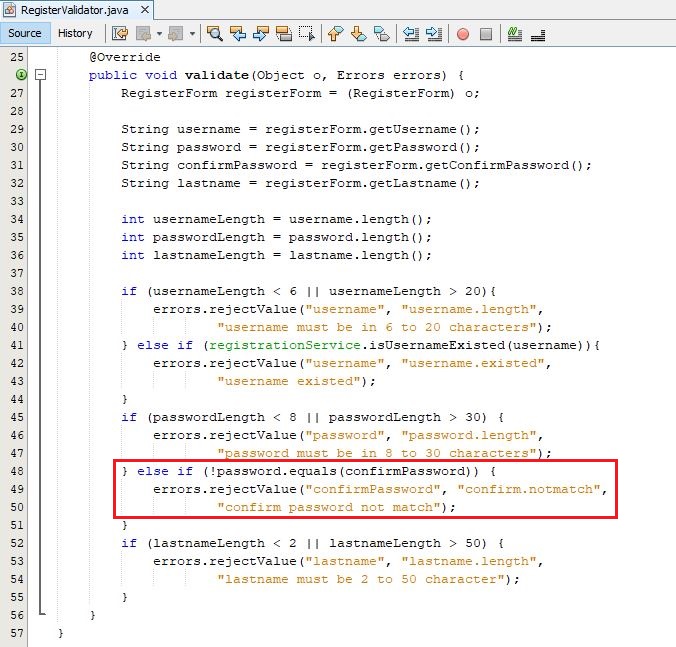Image resolution: width=676 pixels, height=647 pixels.
Task: Open the Forward history dropdown arrow
Action: click(192, 33)
